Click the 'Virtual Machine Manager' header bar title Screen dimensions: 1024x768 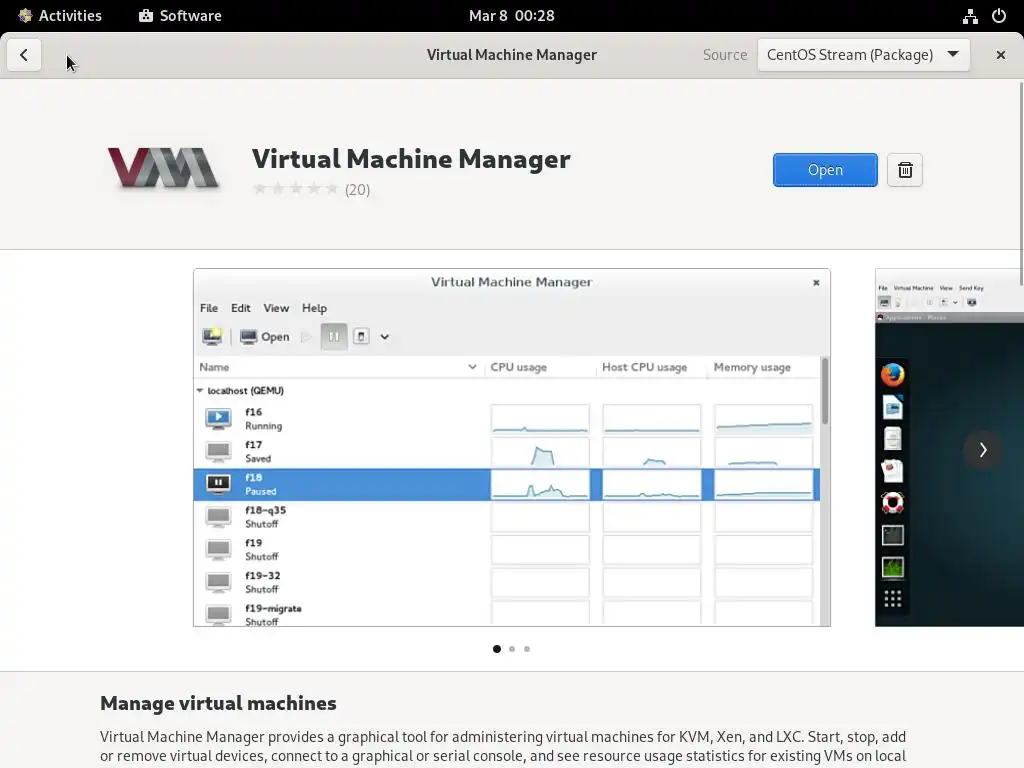511,55
